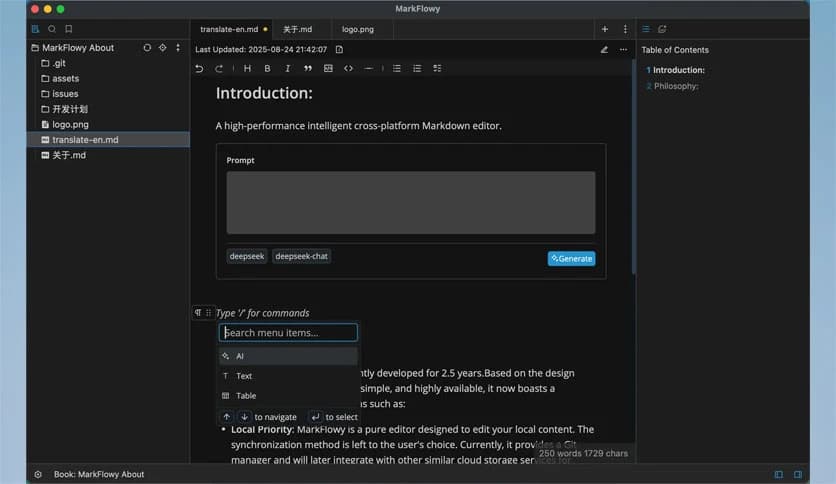
Task: Focus the Search menu items field
Action: pyautogui.click(x=288, y=333)
